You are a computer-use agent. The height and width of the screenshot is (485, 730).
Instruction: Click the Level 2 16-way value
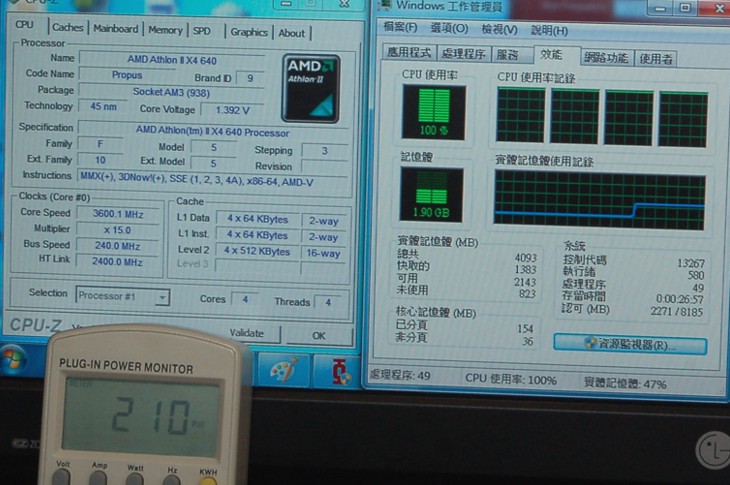tap(323, 253)
